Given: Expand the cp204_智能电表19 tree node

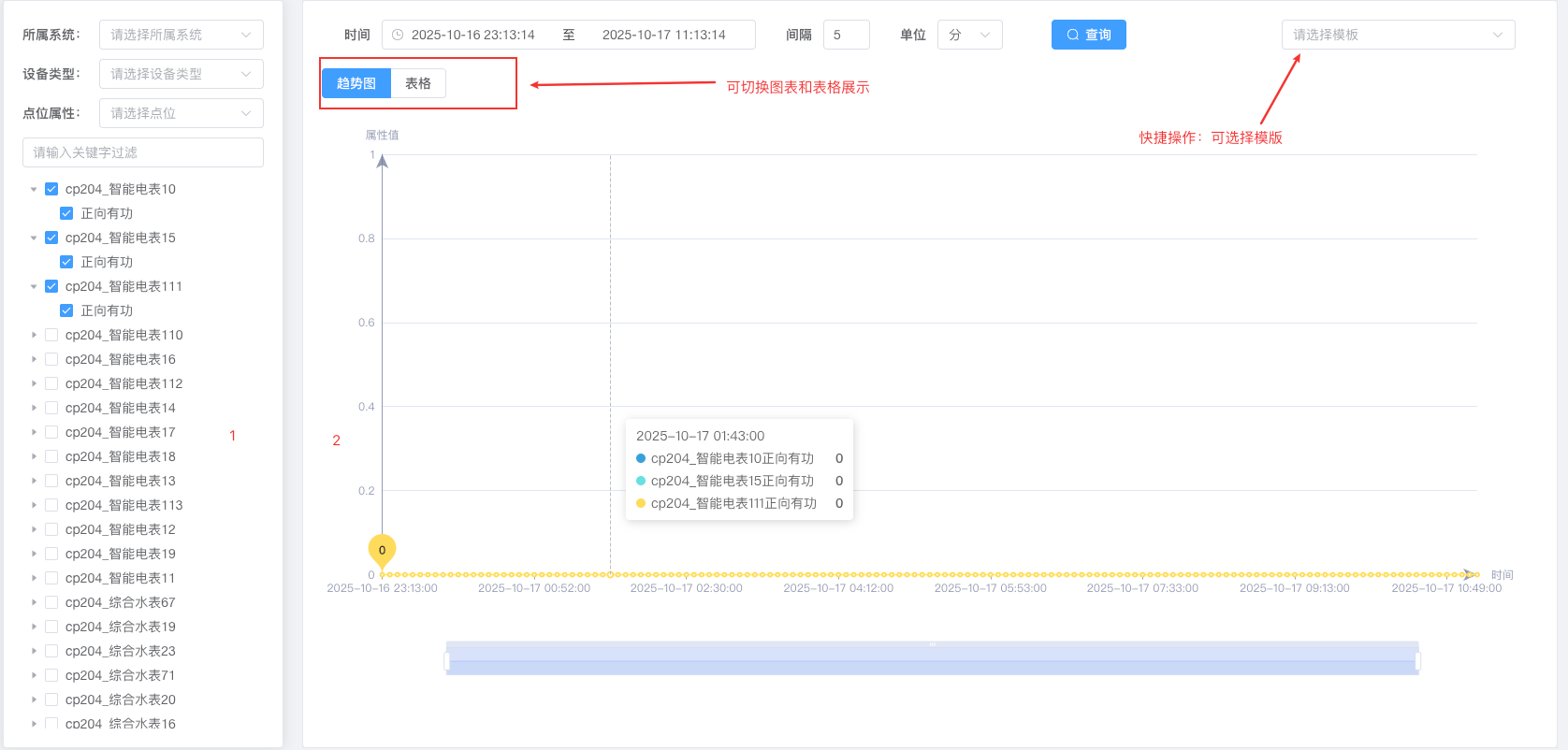Looking at the screenshot, I should [34, 554].
